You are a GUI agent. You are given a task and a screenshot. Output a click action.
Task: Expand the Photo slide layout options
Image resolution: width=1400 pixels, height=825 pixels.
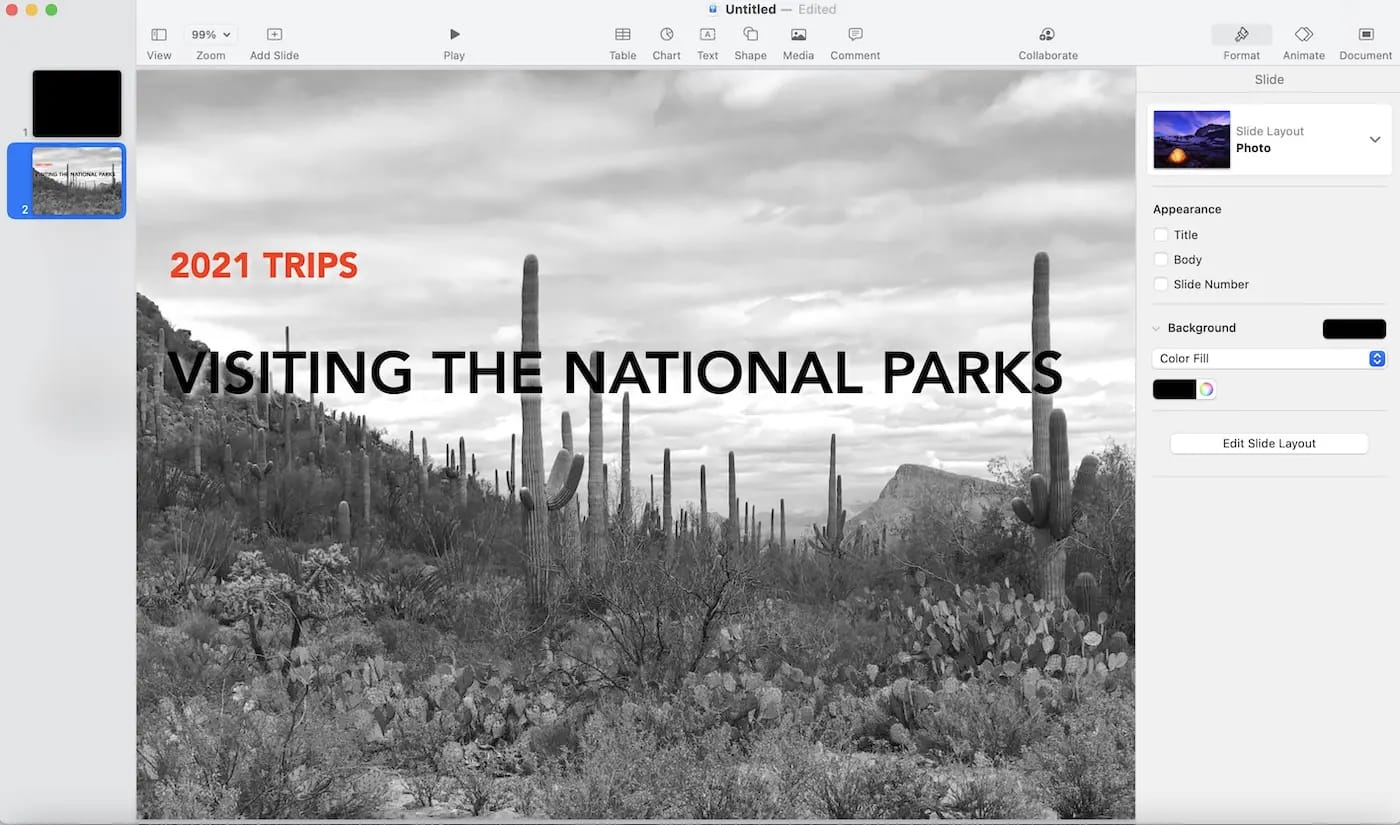[1375, 140]
